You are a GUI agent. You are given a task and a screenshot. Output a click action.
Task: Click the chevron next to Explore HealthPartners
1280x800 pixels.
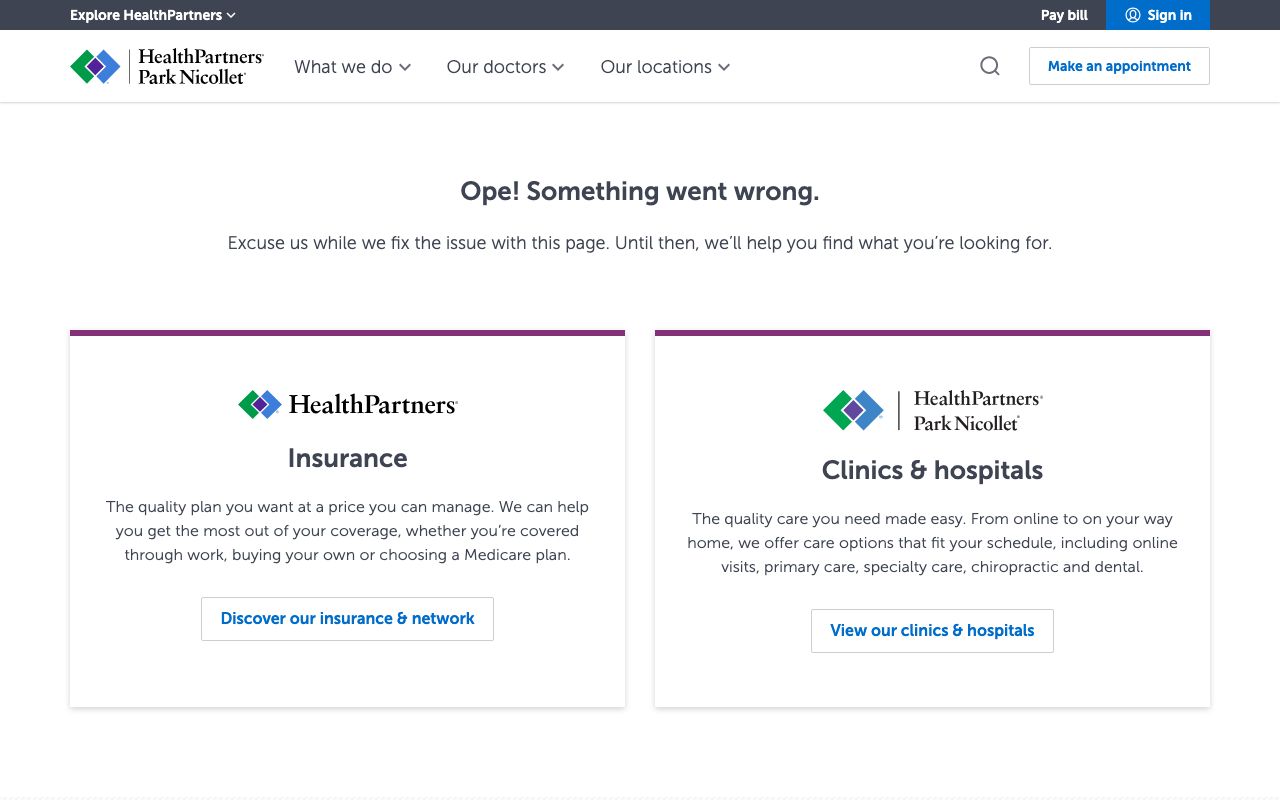click(x=231, y=15)
